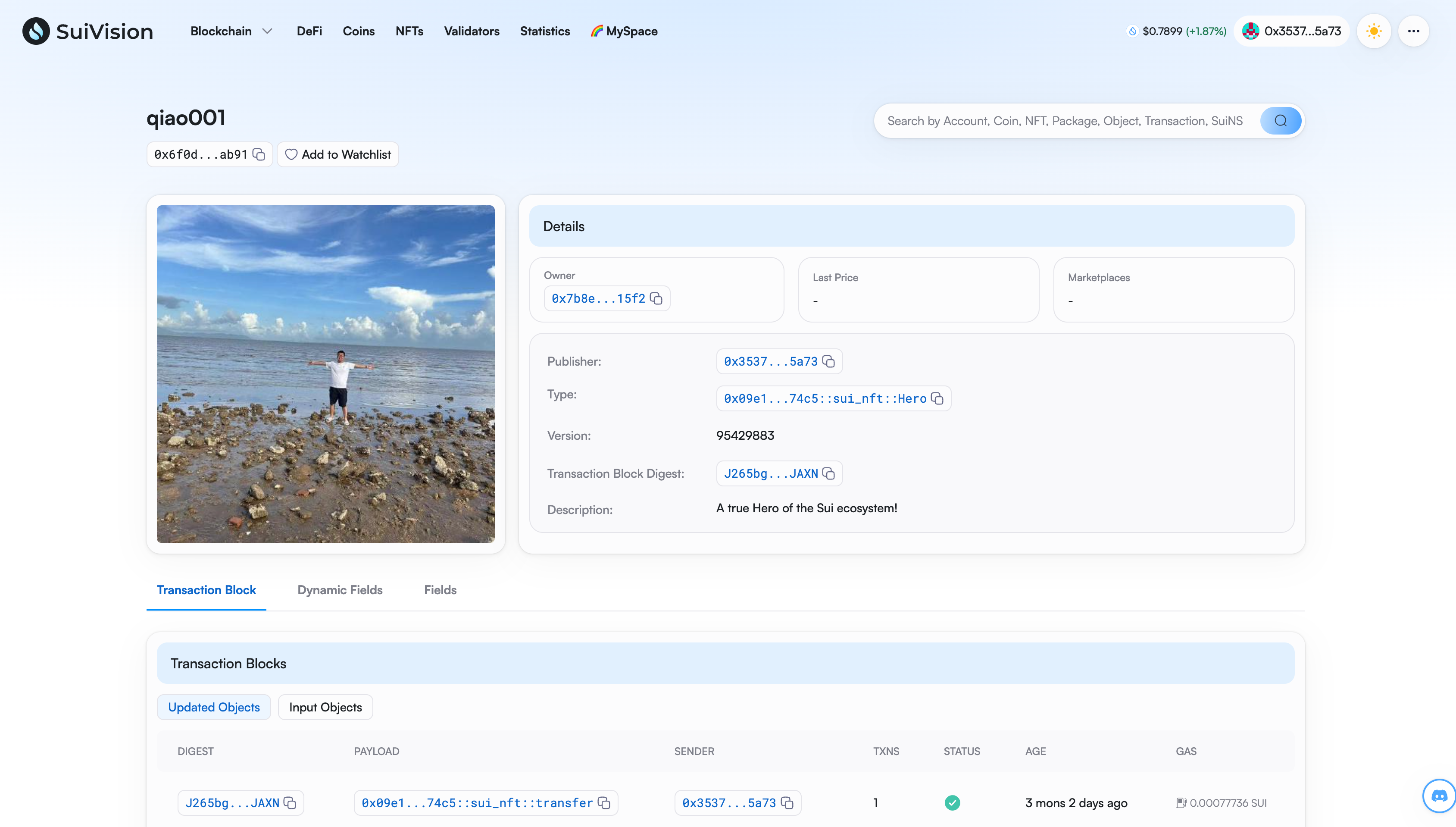1456x827 pixels.
Task: Copy the sender address in table row
Action: (x=787, y=803)
